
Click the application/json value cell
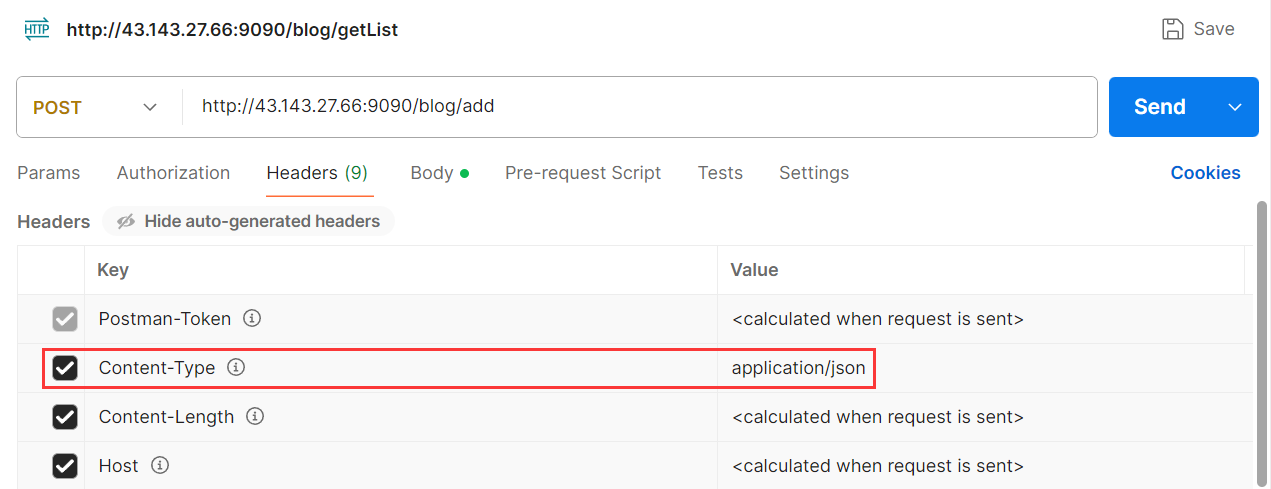pyautogui.click(x=798, y=368)
